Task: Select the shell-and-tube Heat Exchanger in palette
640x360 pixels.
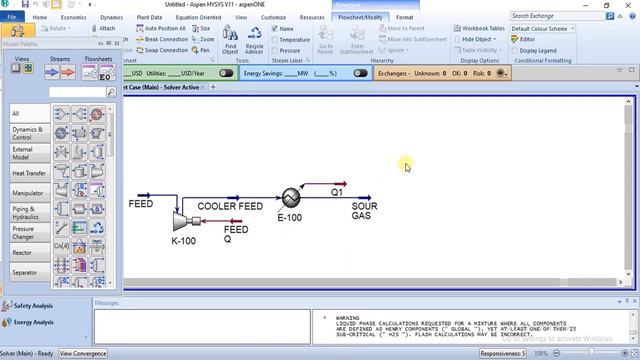Action: point(79,133)
